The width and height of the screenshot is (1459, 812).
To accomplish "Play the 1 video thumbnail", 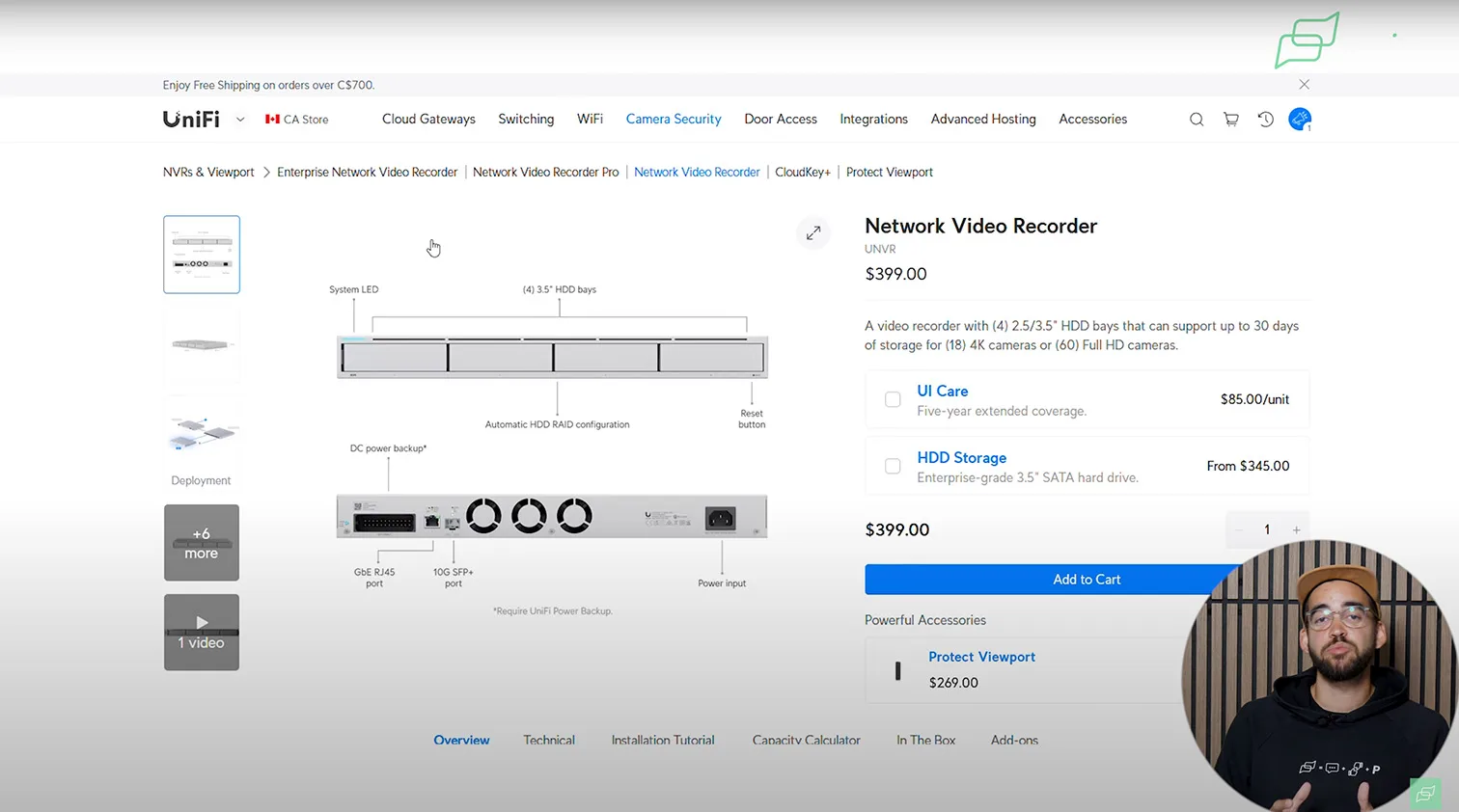I will [202, 633].
